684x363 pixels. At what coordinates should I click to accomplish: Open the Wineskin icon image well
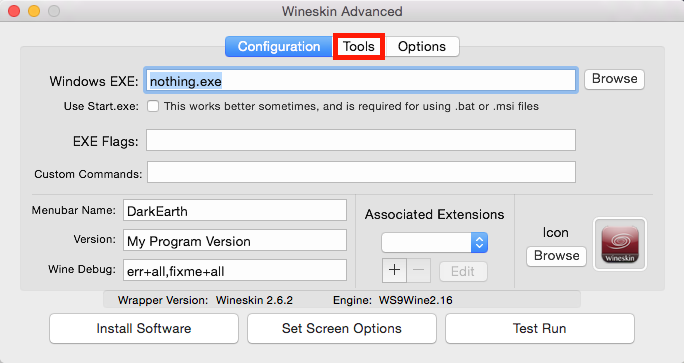620,244
